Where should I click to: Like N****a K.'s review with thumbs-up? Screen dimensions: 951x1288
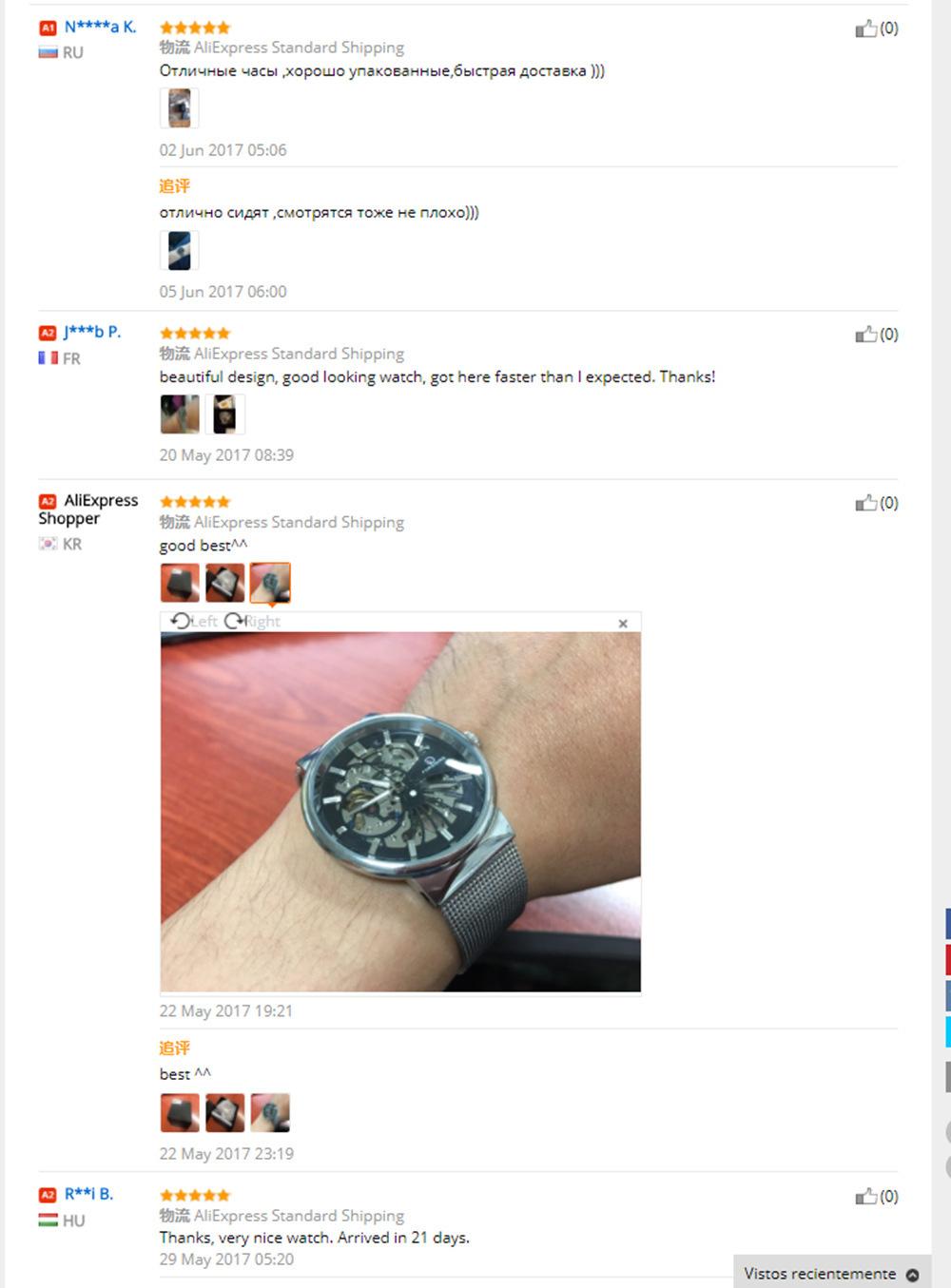tap(865, 29)
